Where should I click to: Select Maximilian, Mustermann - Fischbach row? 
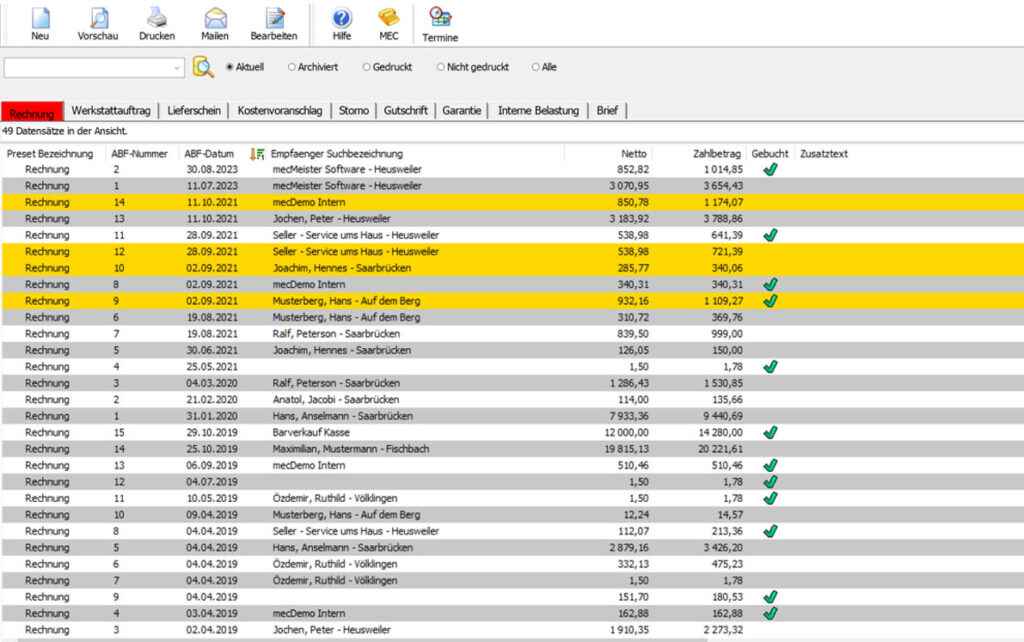click(x=512, y=449)
